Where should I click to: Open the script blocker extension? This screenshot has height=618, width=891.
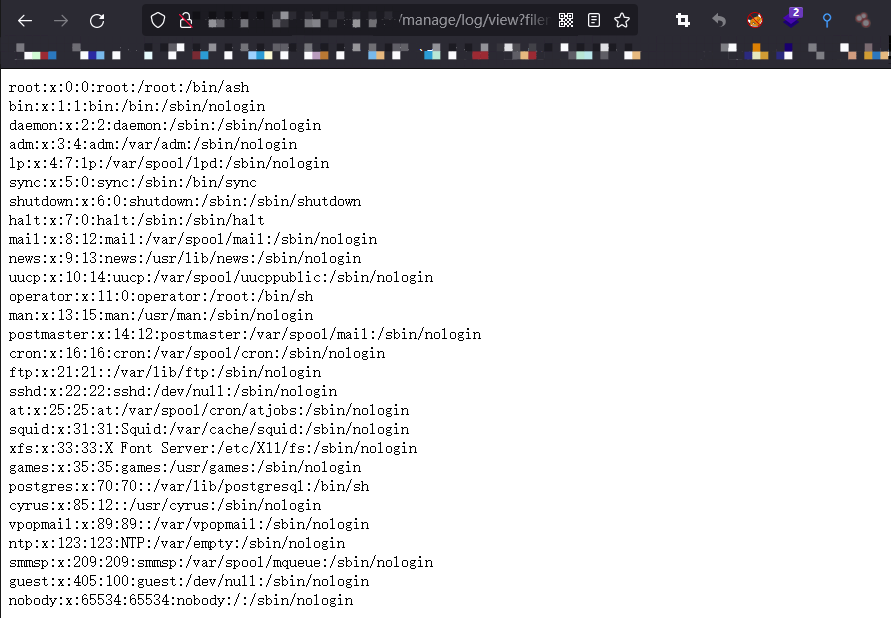(754, 19)
